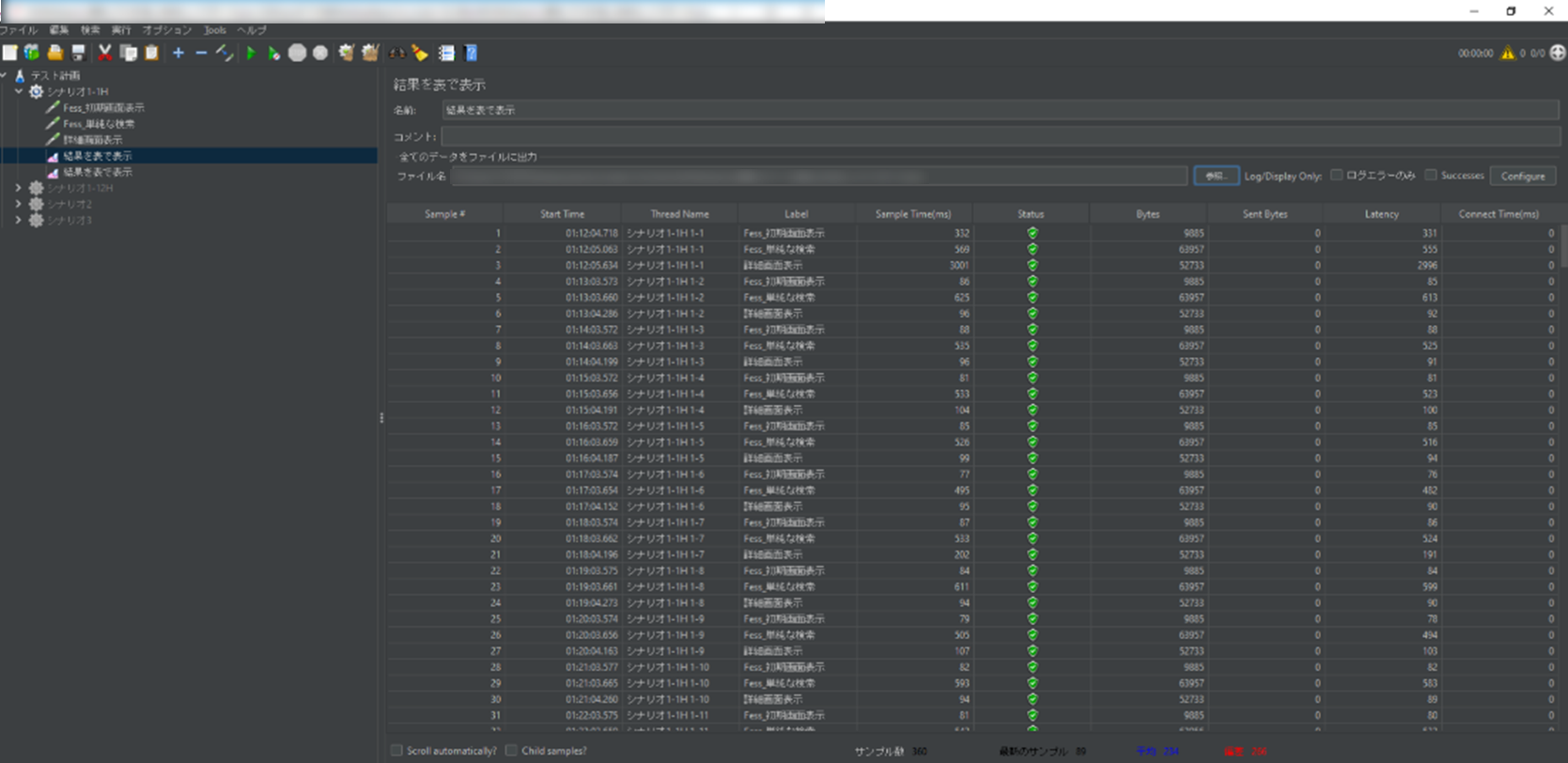Open the ファイル menu
Screen dimensions: 1568x763
pos(18,30)
